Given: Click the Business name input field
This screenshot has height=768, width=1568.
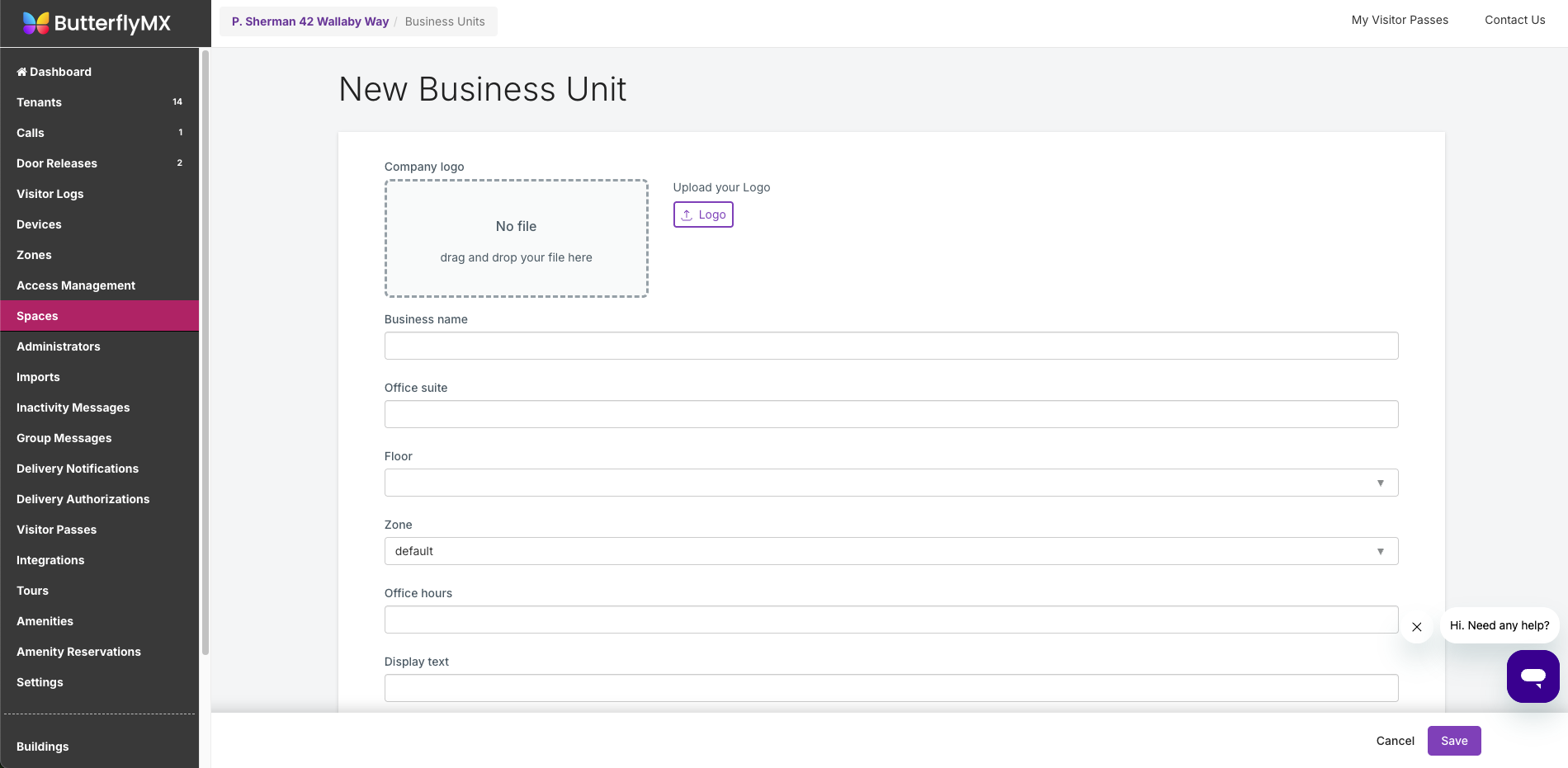Looking at the screenshot, I should pos(890,346).
